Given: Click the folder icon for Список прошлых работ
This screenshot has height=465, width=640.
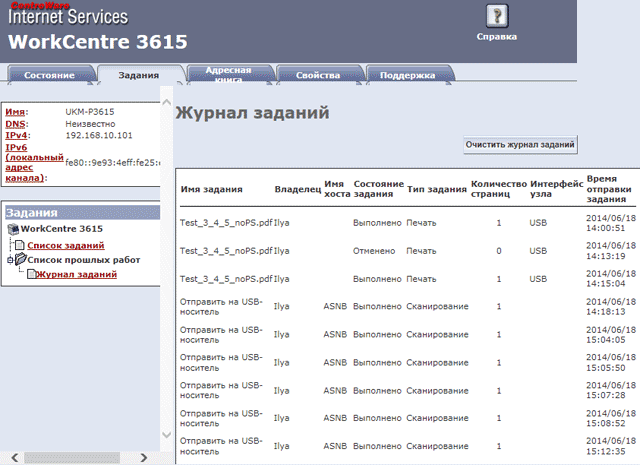Looking at the screenshot, I should (20, 260).
